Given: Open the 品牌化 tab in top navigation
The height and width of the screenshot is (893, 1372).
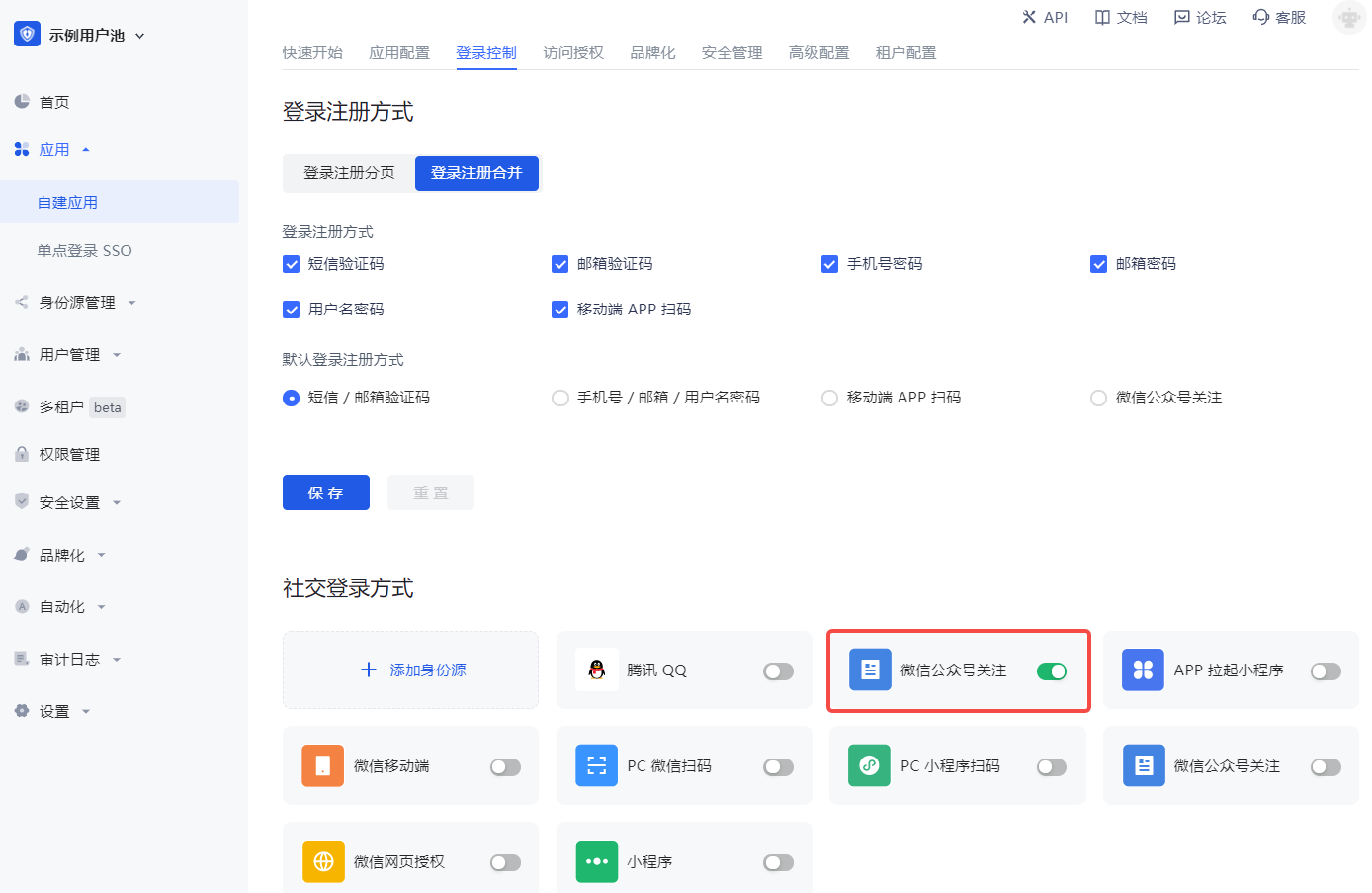Looking at the screenshot, I should point(652,53).
